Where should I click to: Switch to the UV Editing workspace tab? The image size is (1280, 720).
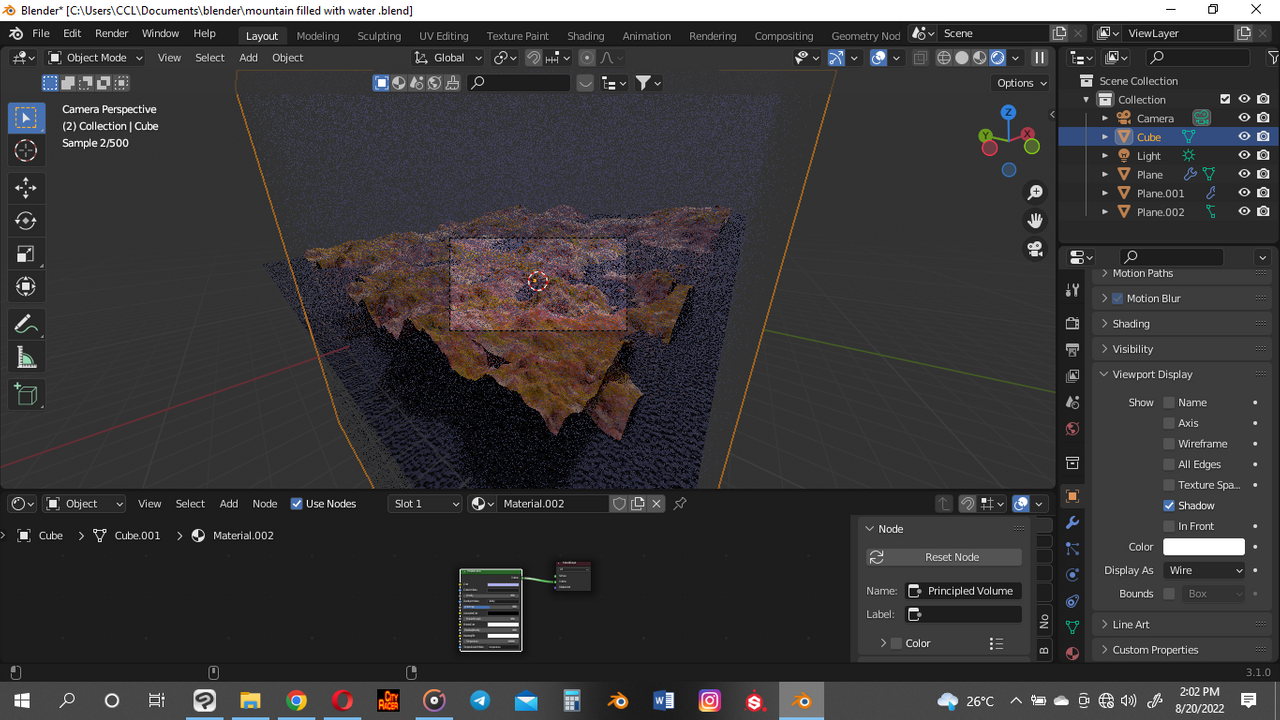(443, 35)
